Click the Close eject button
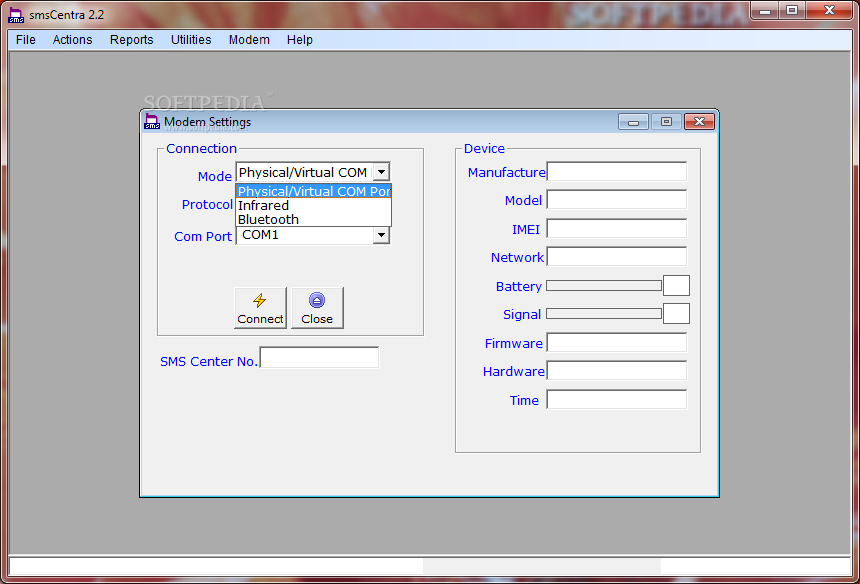This screenshot has height=584, width=860. pyautogui.click(x=318, y=308)
